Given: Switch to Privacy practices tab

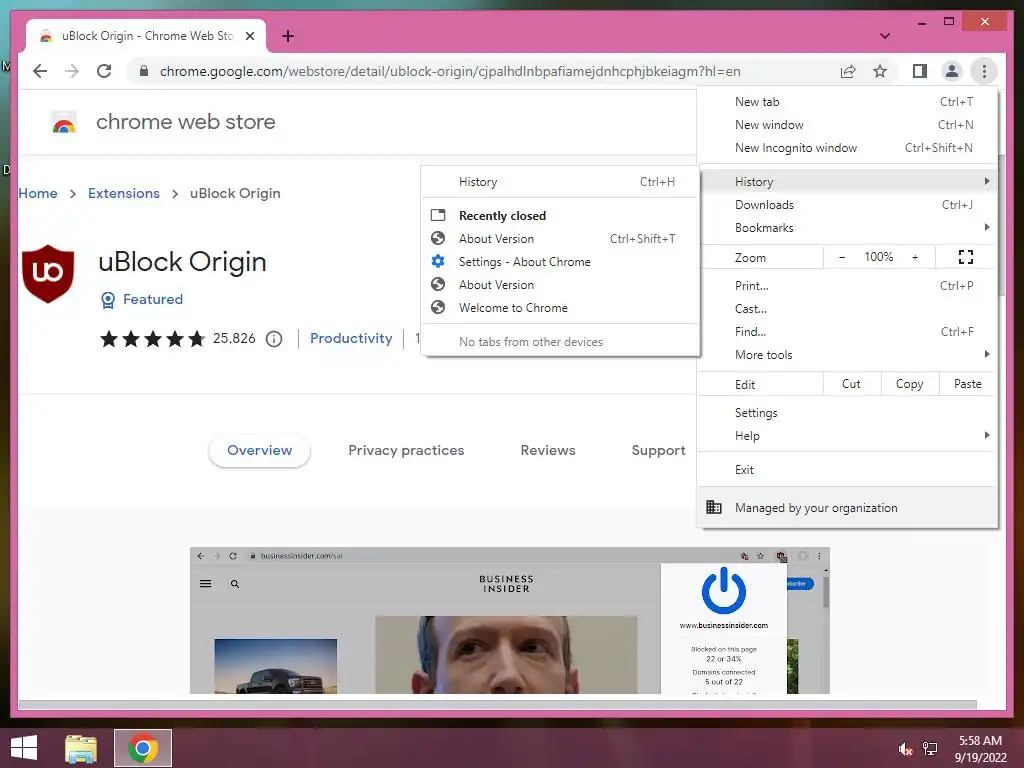Looking at the screenshot, I should coord(406,450).
